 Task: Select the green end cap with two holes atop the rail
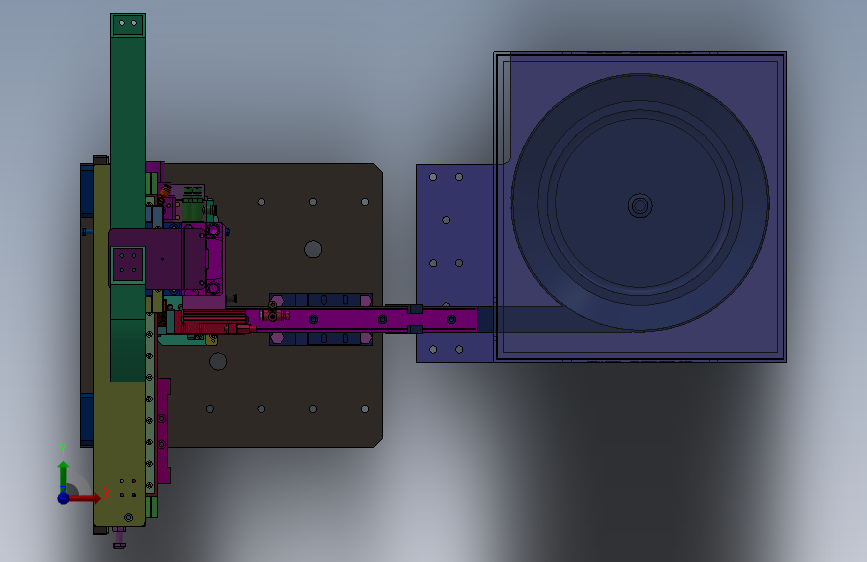pyautogui.click(x=128, y=25)
